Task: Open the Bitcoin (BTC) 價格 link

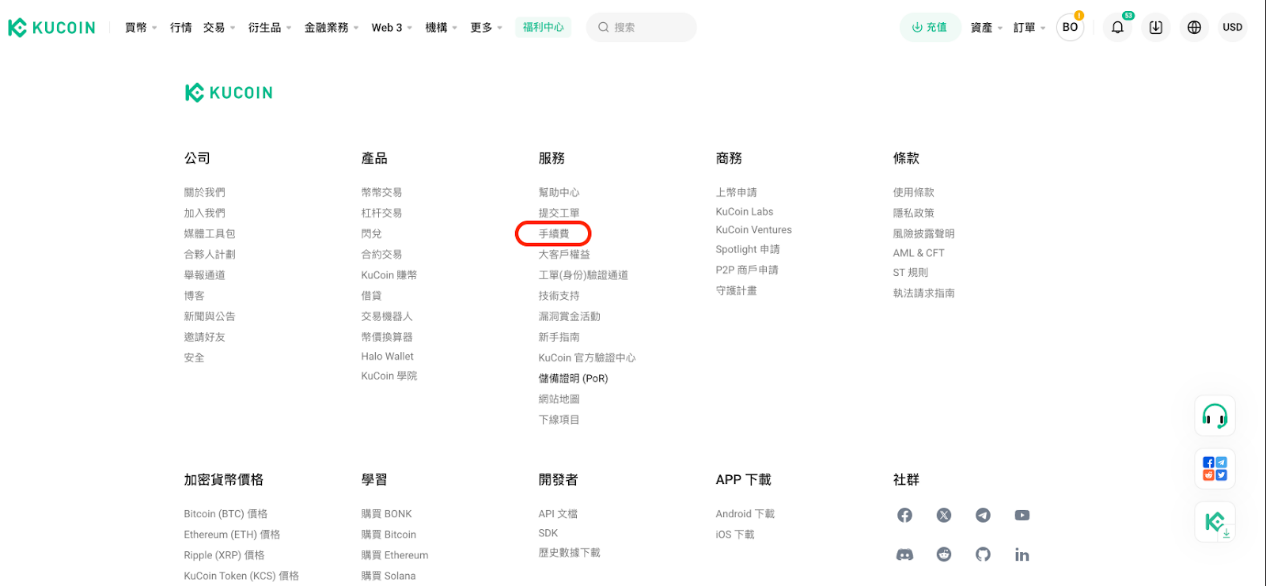Action: click(x=226, y=514)
